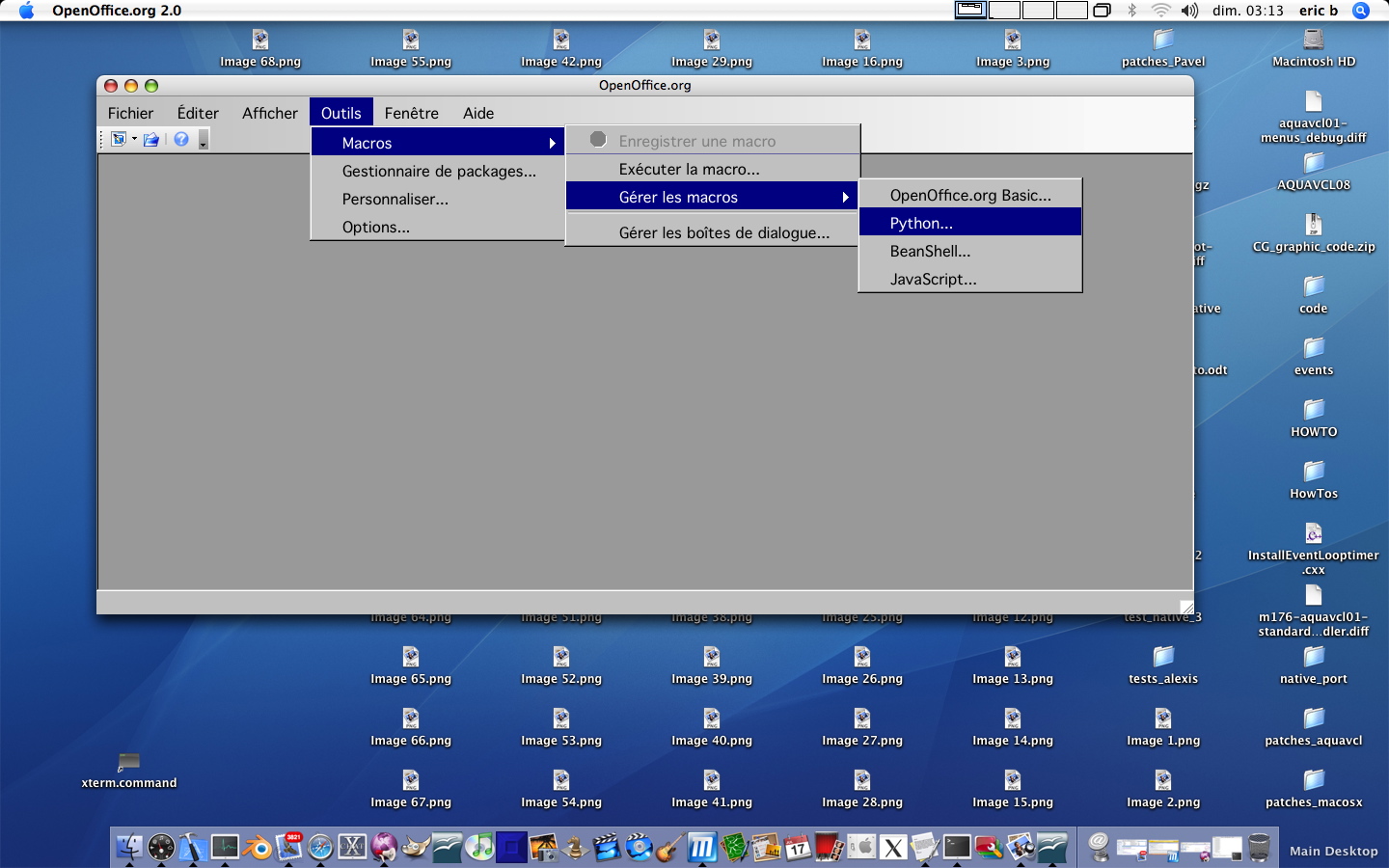Click the New document toolbar icon

(x=119, y=140)
